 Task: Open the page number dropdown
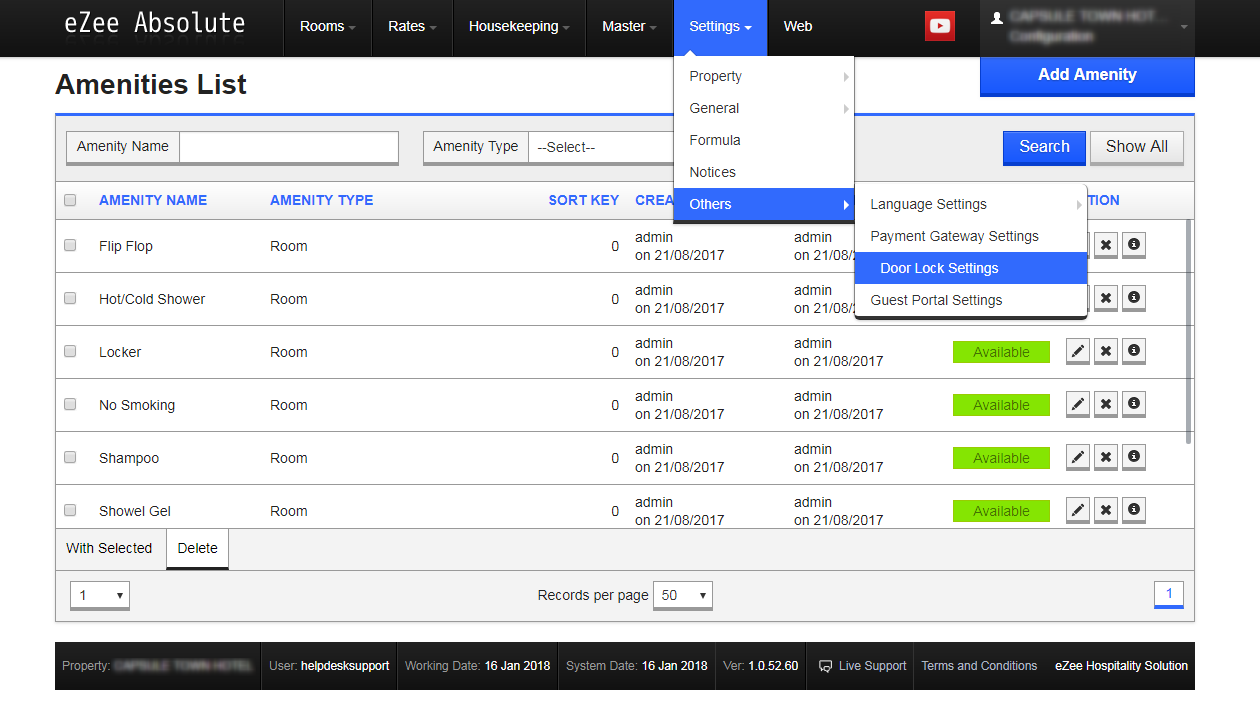[100, 595]
